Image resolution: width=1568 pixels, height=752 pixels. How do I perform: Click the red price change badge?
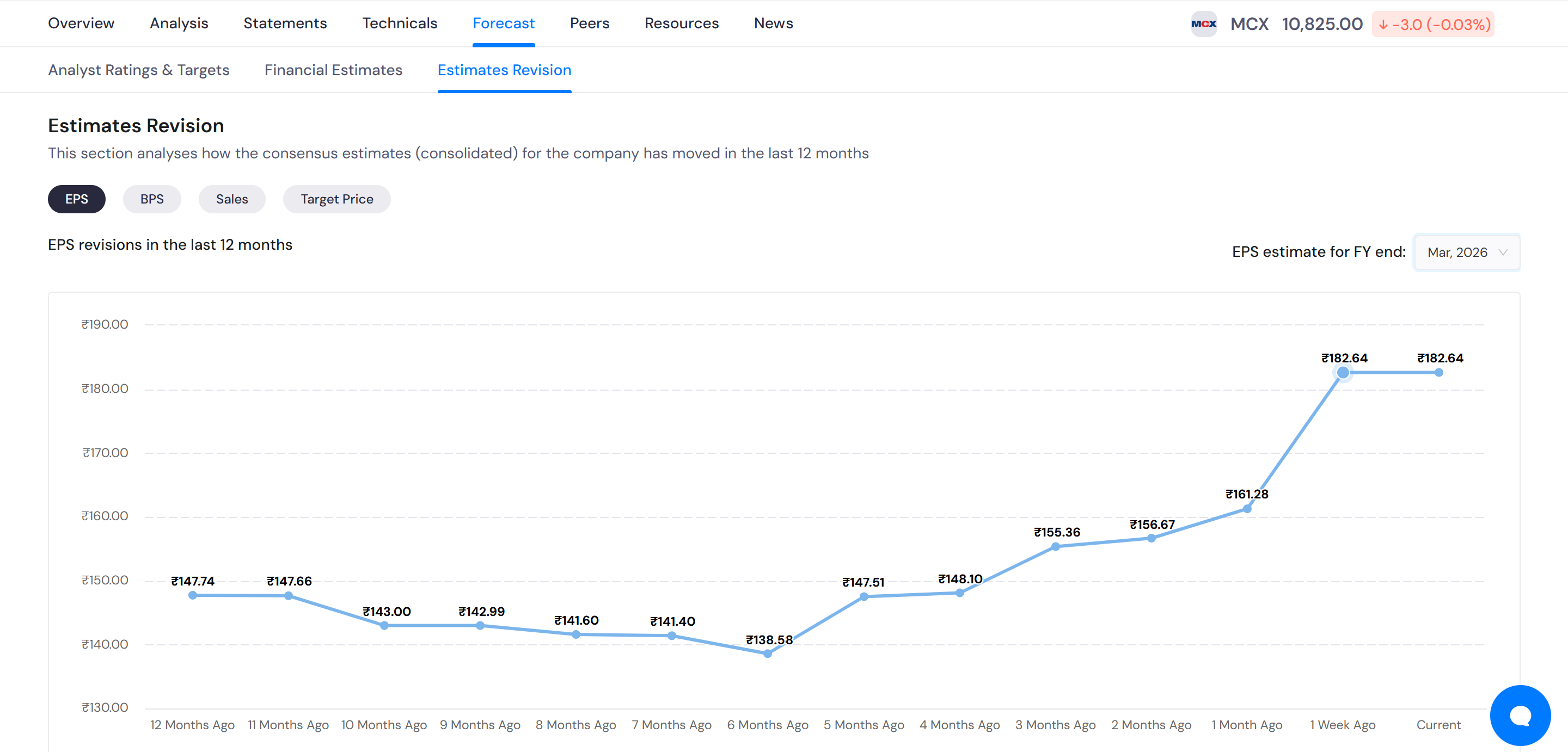coord(1433,24)
